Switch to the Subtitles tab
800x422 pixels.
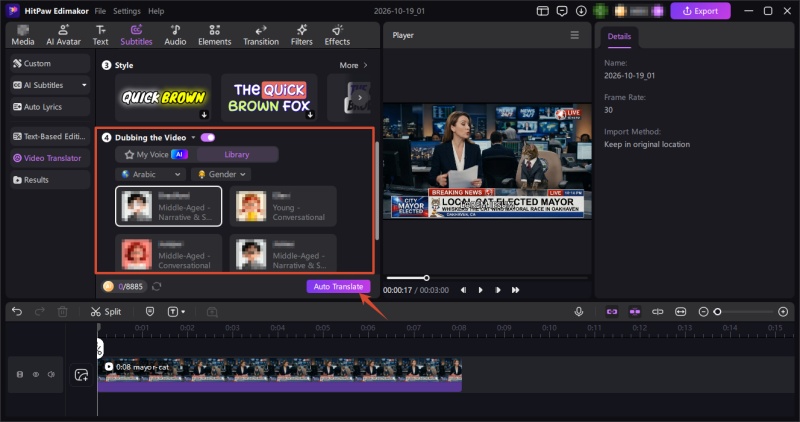tap(136, 35)
